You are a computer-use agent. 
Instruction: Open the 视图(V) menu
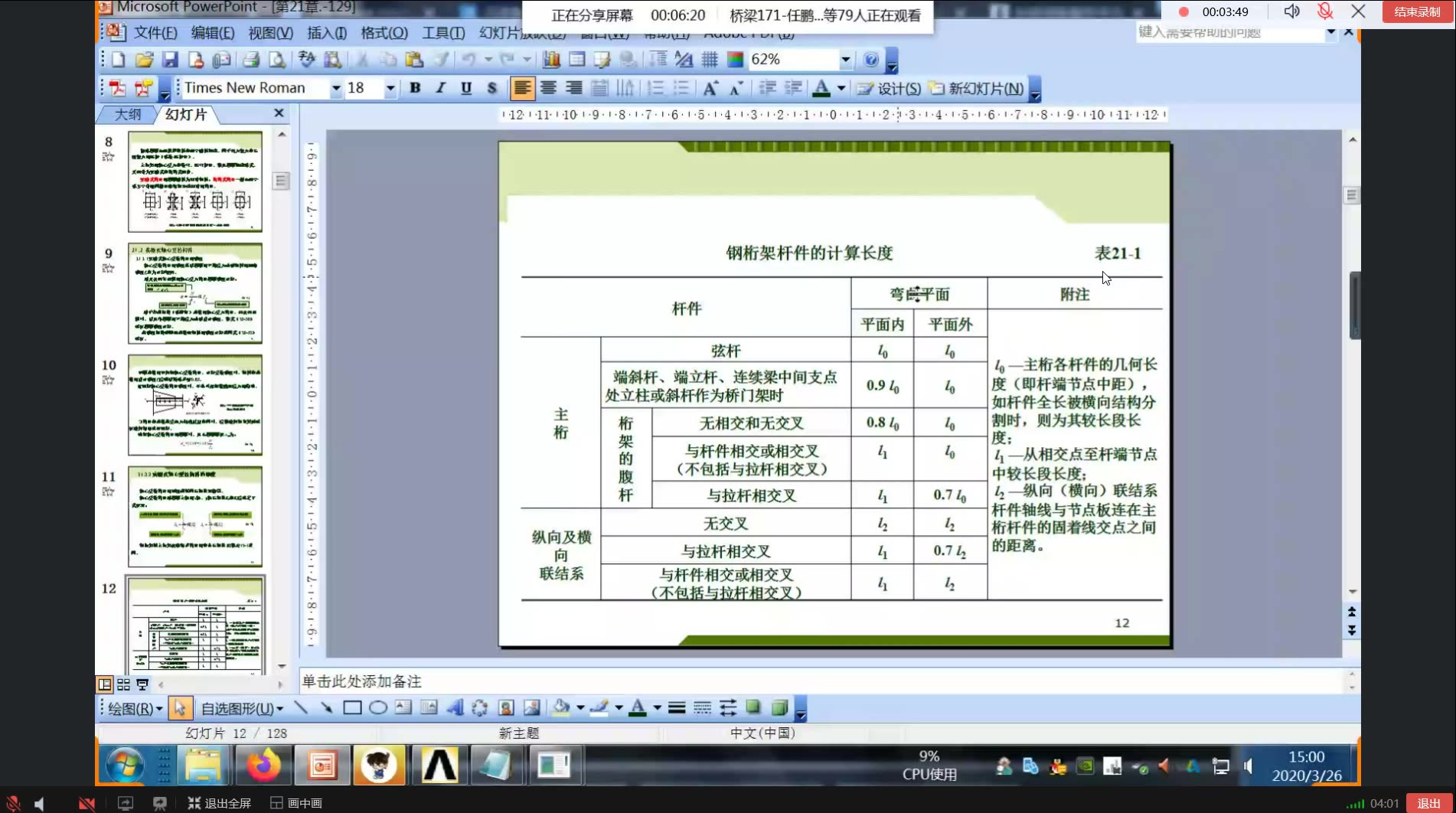(x=270, y=33)
